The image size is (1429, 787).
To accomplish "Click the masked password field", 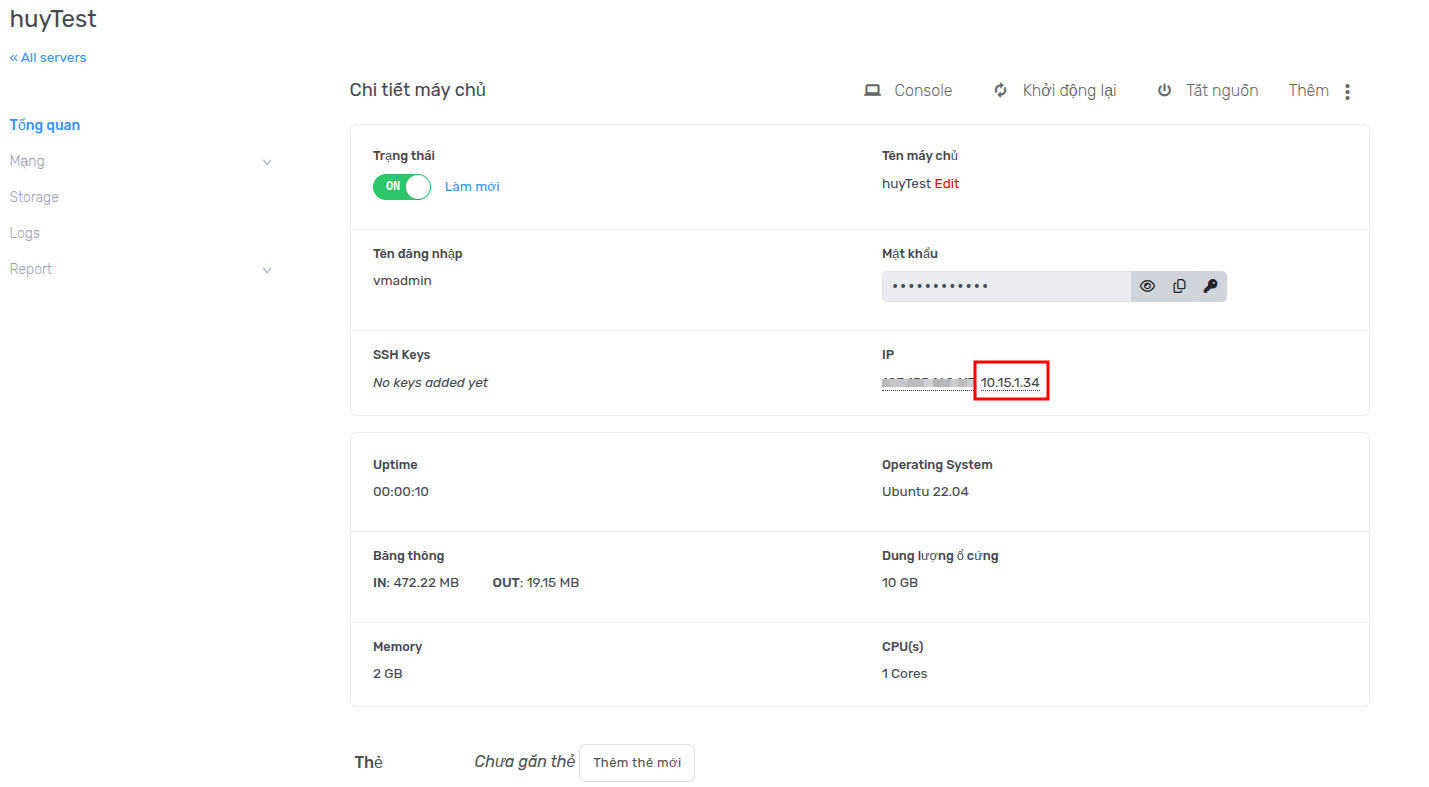I will [x=1005, y=286].
